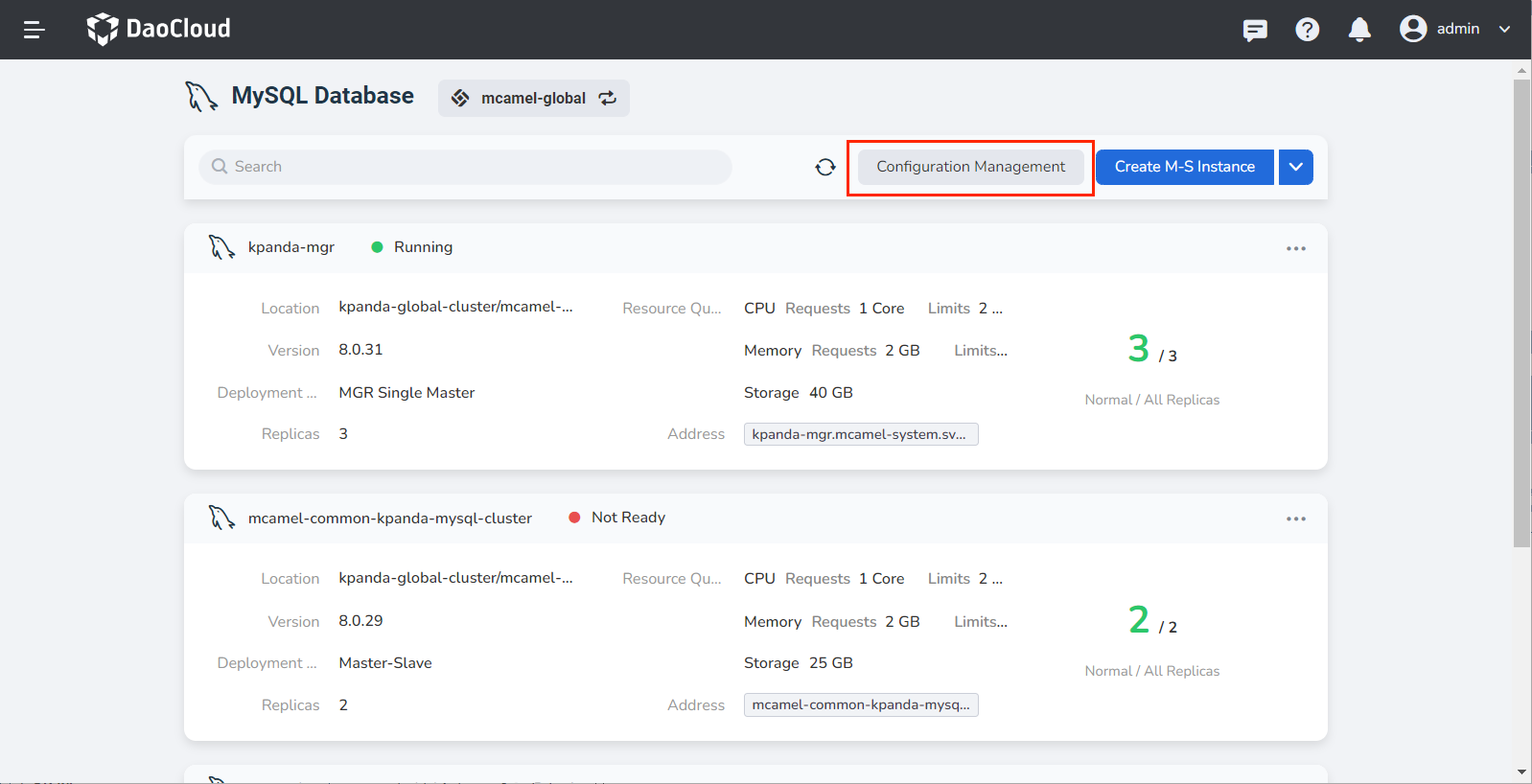This screenshot has width=1532, height=784.
Task: Open notifications bell icon
Action: pos(1359,30)
